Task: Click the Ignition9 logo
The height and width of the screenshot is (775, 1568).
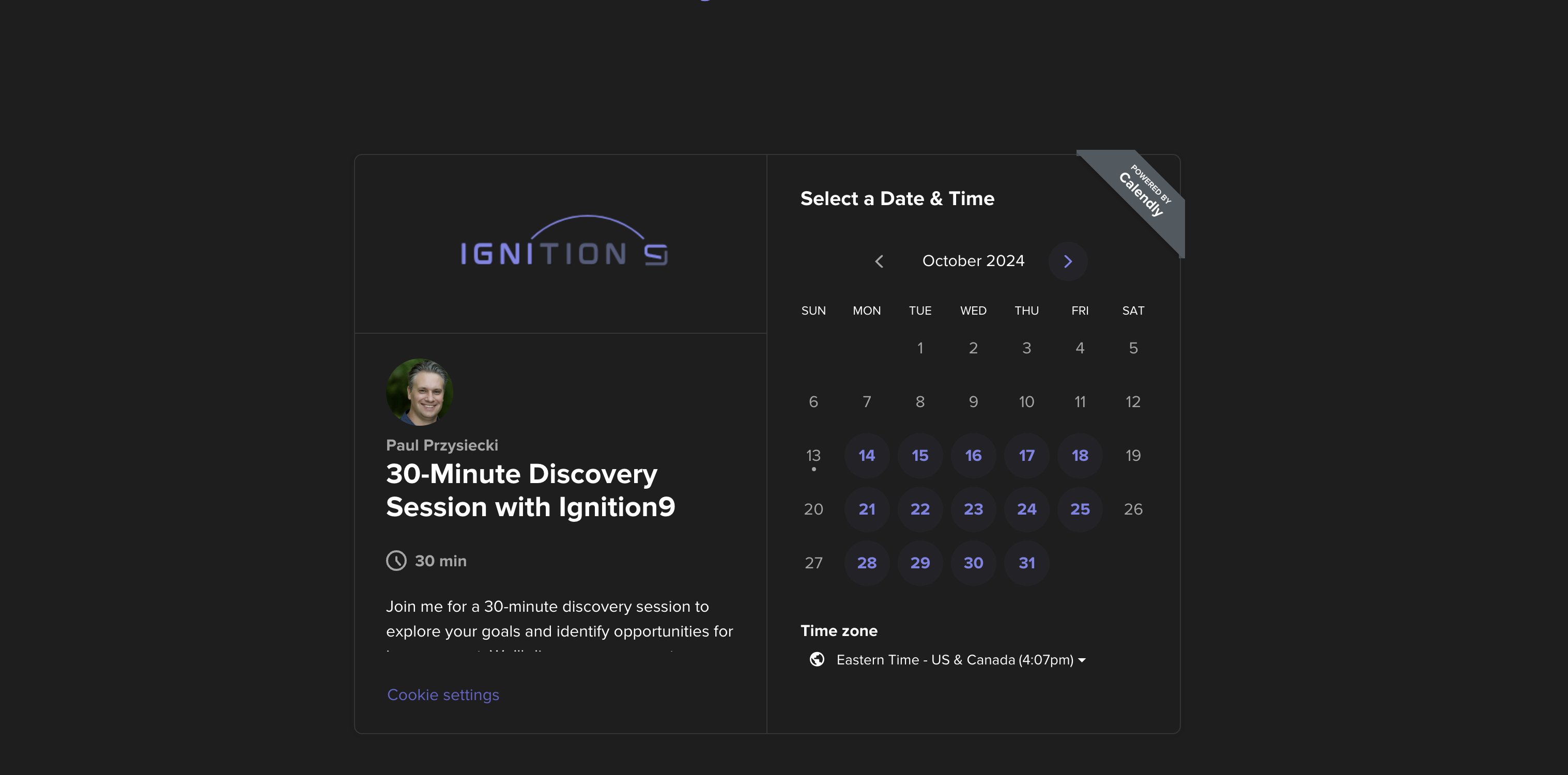Action: (x=564, y=243)
